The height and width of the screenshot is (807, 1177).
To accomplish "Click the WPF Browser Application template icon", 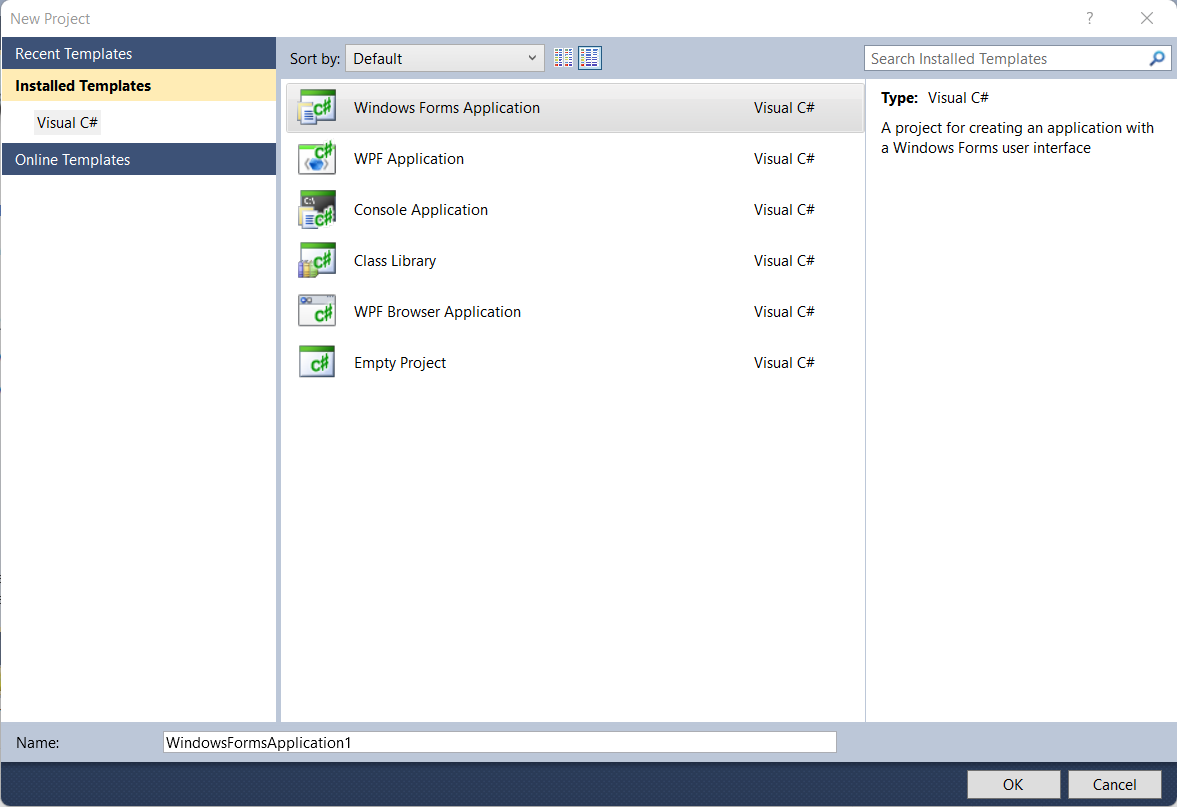I will 317,312.
